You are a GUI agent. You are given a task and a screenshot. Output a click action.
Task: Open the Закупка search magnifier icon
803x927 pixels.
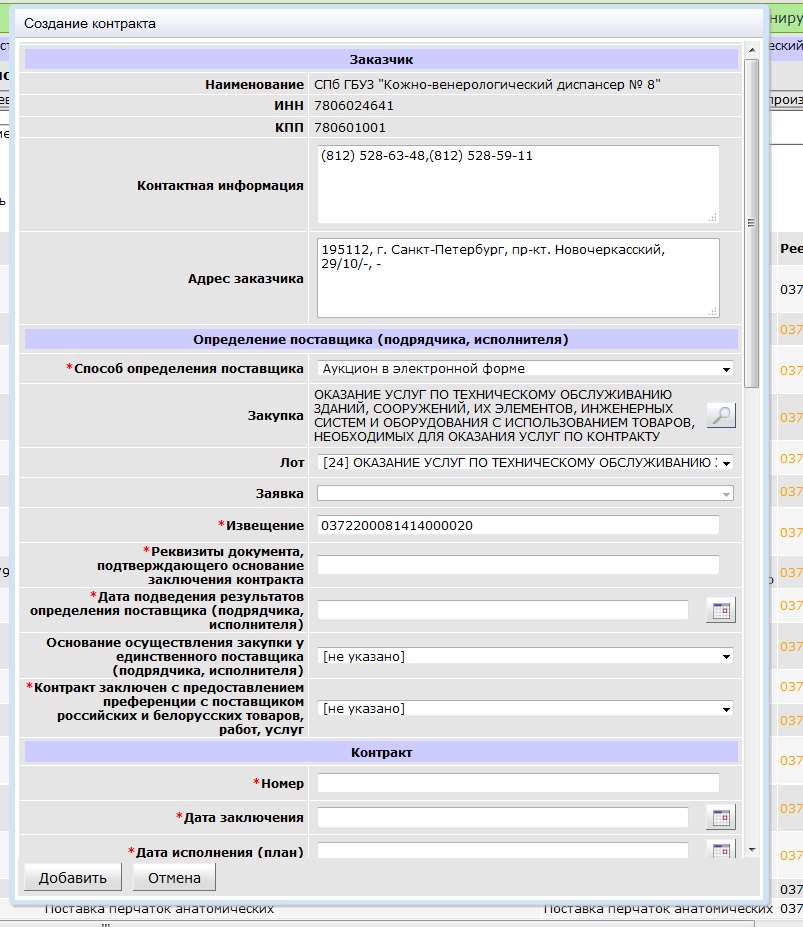pyautogui.click(x=721, y=415)
